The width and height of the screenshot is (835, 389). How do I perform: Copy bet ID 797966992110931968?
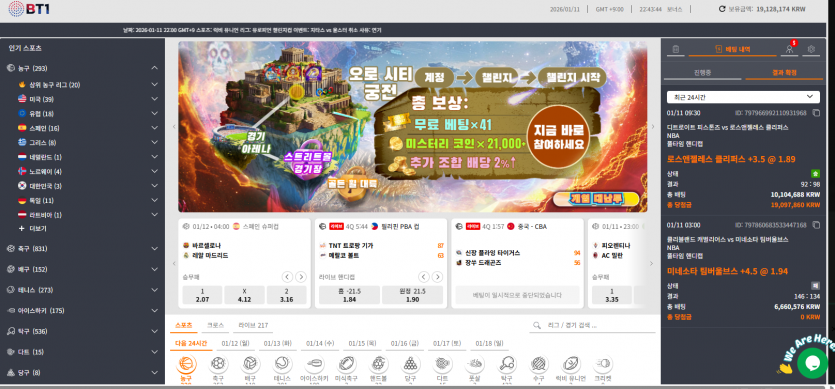(x=816, y=113)
